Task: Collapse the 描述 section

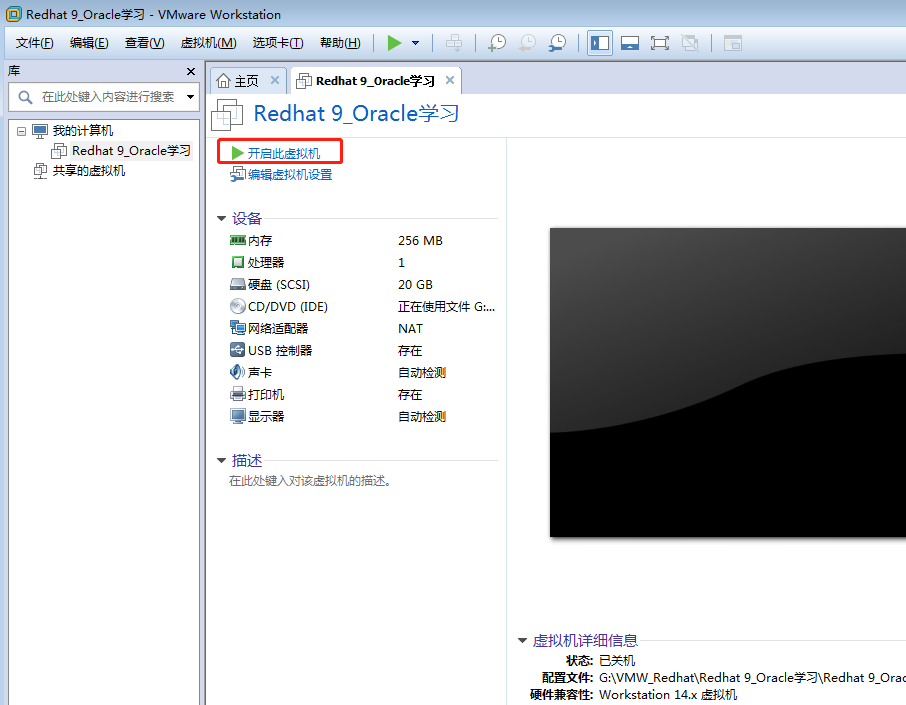Action: [221, 461]
